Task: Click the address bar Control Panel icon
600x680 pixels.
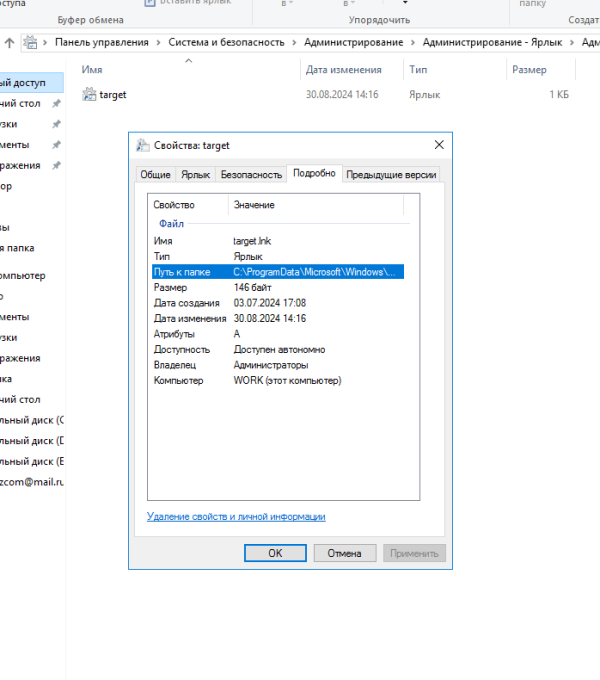Action: (30, 42)
